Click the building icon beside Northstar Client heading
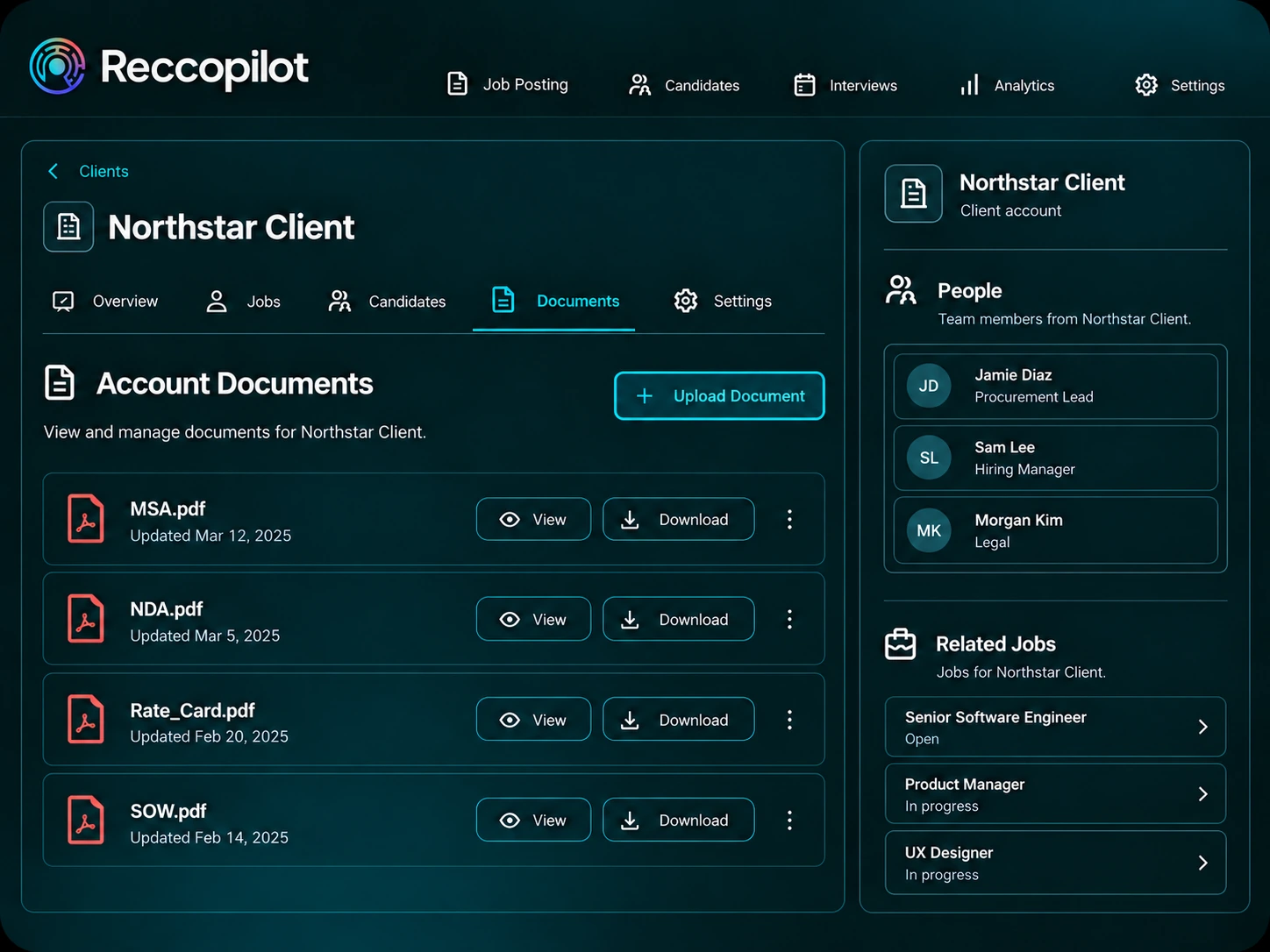This screenshot has height=952, width=1270. (68, 227)
